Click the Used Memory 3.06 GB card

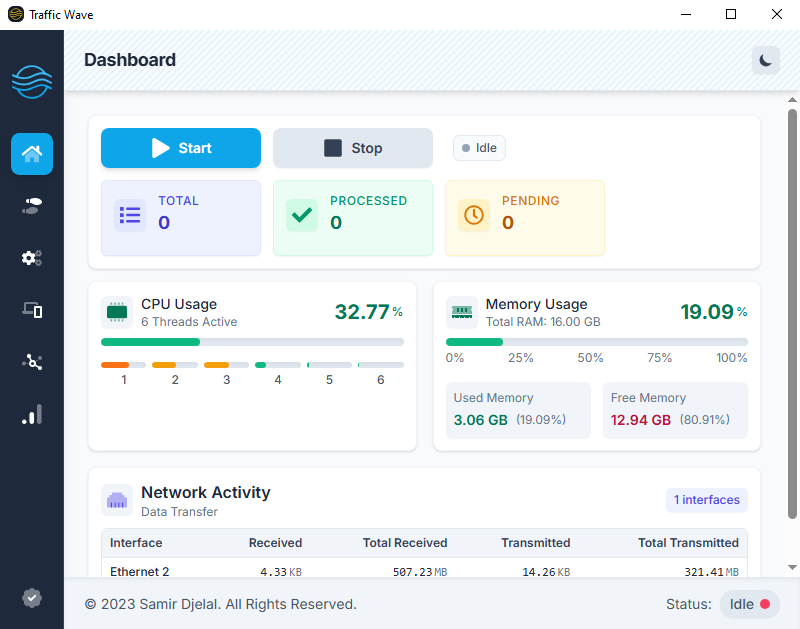point(518,410)
